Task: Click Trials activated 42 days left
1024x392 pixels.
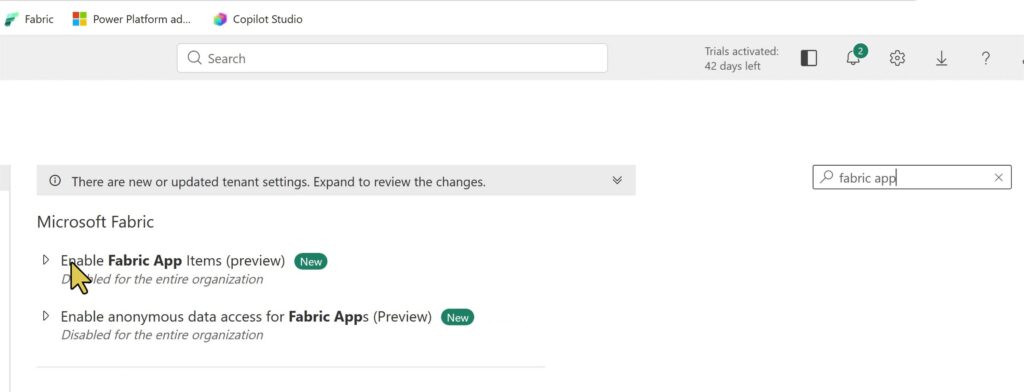Action: click(x=741, y=58)
